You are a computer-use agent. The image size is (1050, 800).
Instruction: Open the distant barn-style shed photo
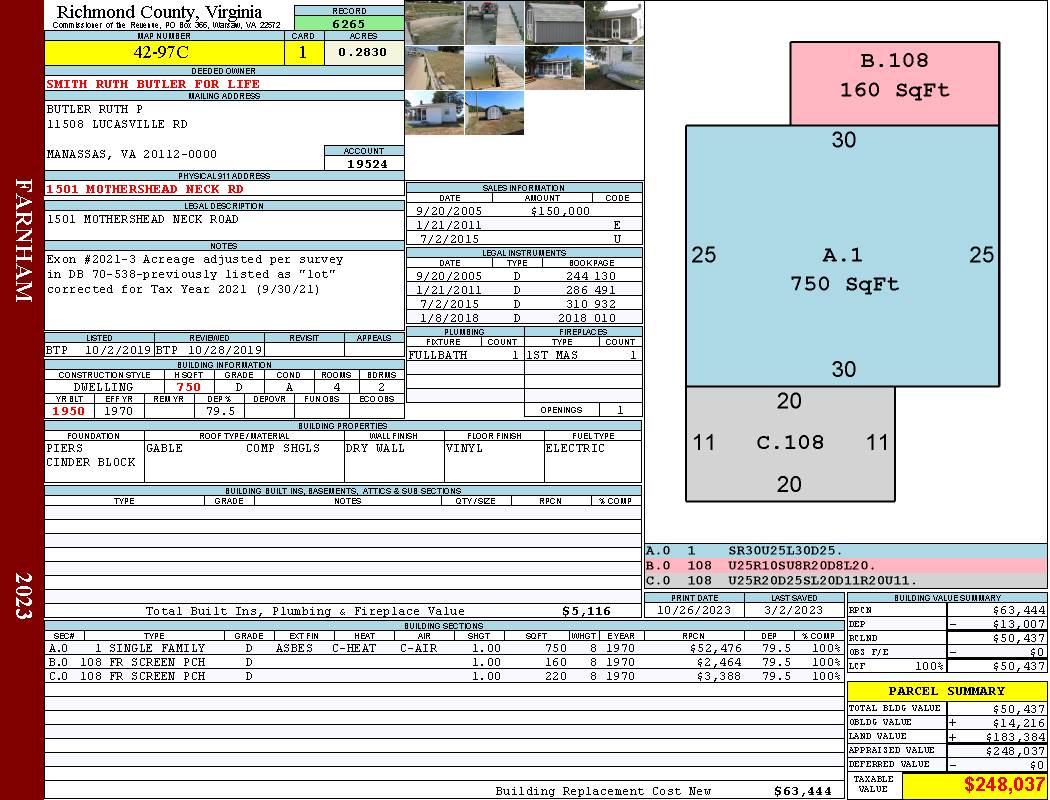(x=494, y=112)
